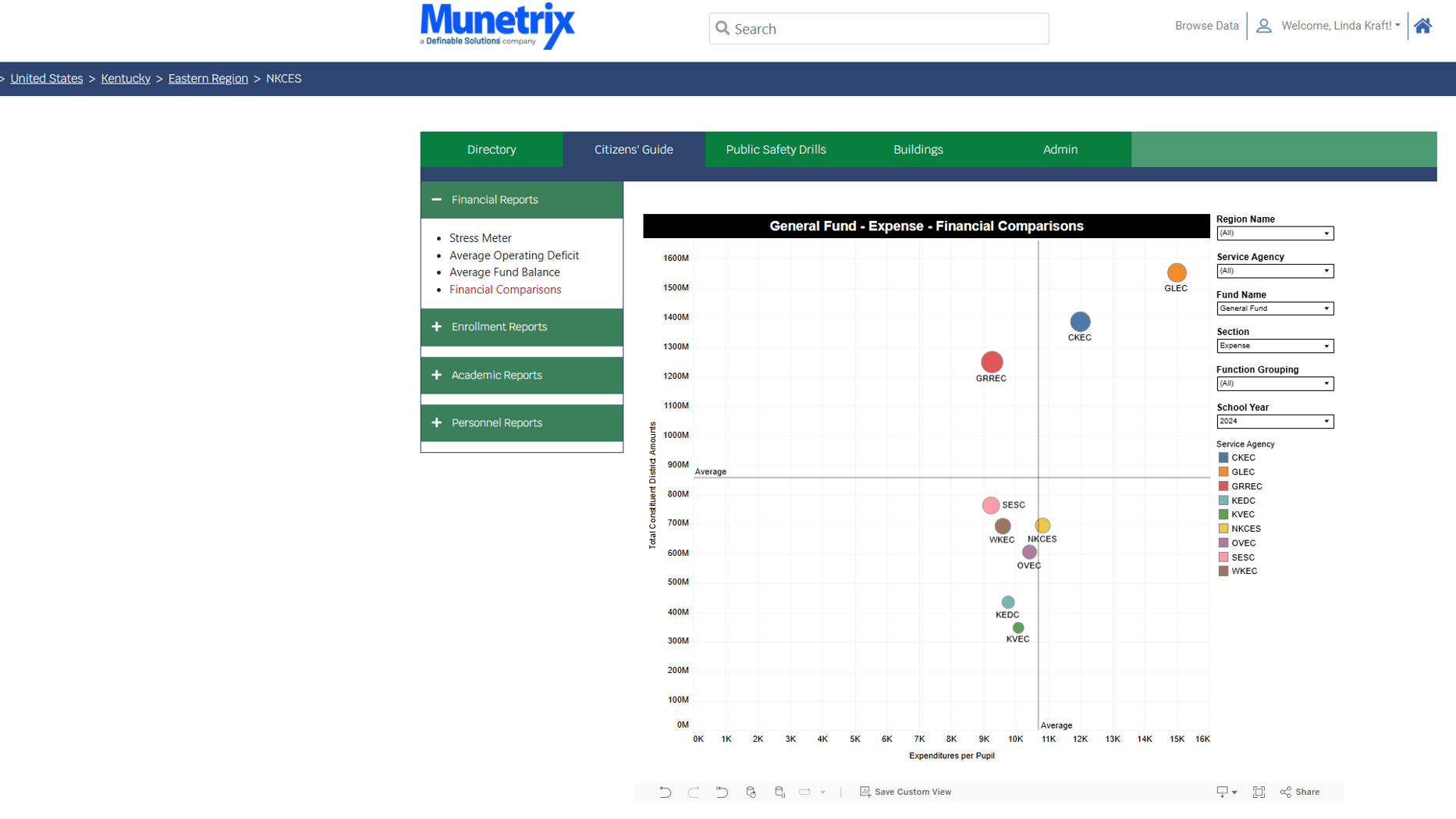Click the NKCES legend color swatch
Screen dimensions: 1456x819
(1223, 529)
